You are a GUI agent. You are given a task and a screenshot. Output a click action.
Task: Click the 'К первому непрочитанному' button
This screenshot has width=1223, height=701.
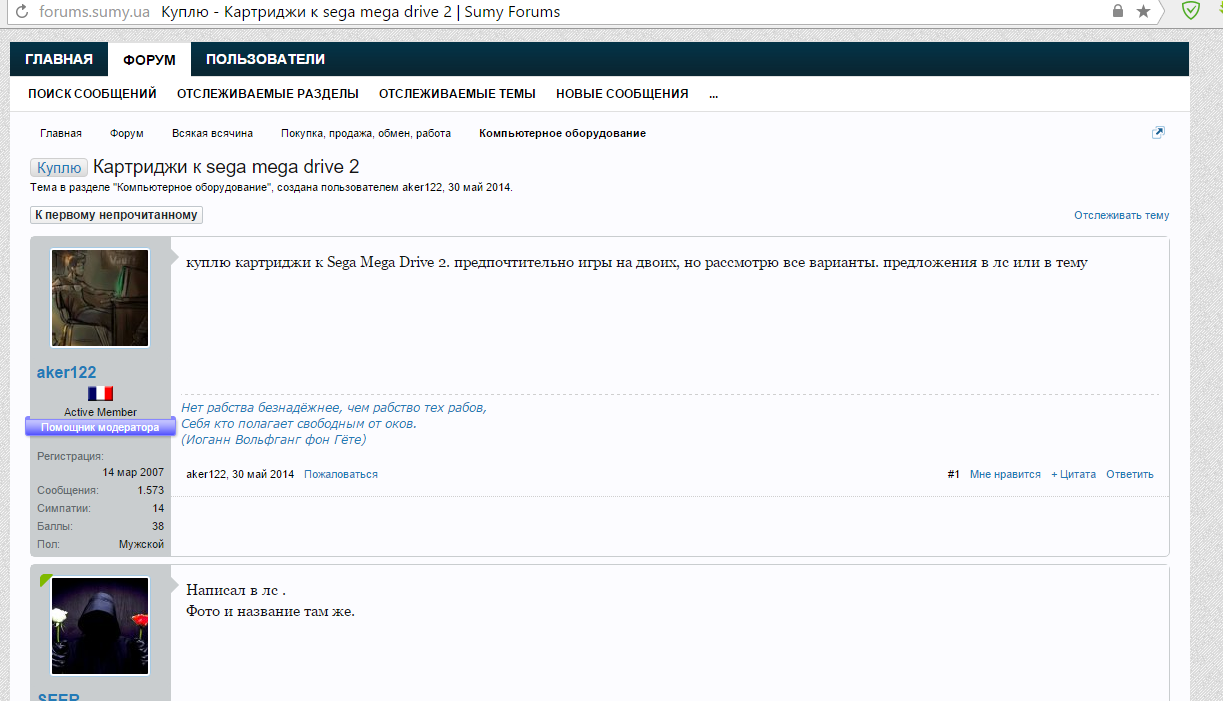coord(117,215)
